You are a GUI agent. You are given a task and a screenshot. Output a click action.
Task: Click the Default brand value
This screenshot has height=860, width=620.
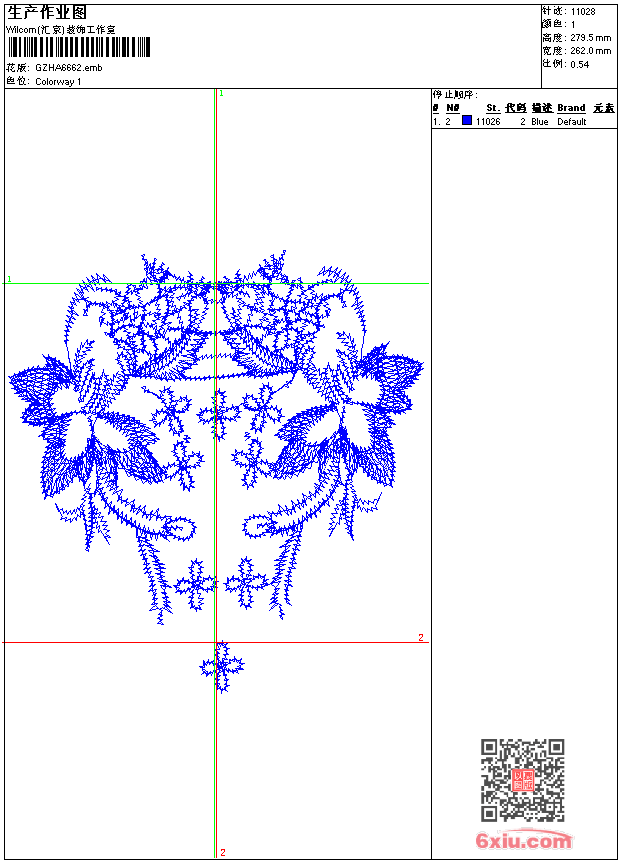click(572, 122)
